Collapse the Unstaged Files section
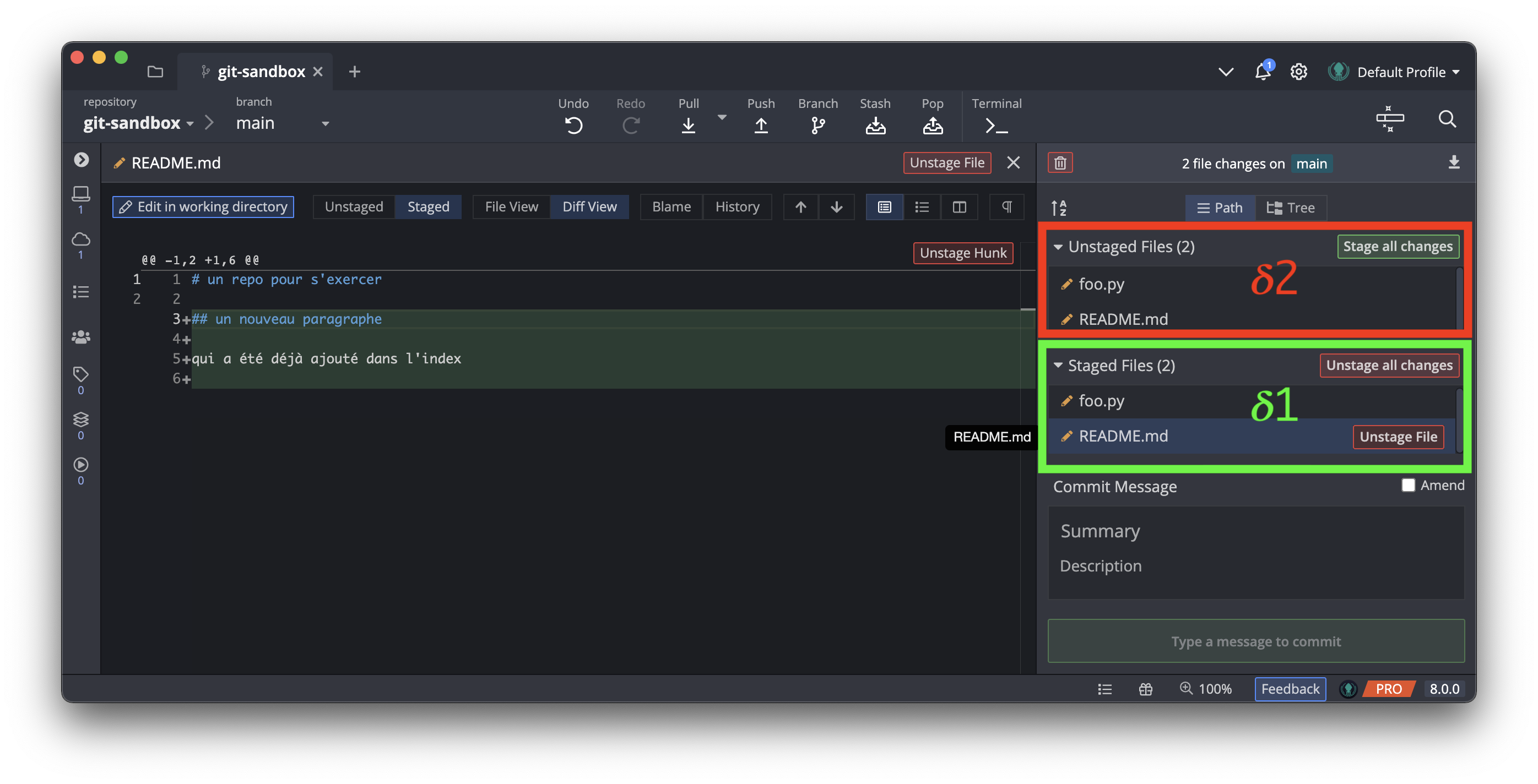Viewport: 1538px width, 784px height. (1058, 247)
